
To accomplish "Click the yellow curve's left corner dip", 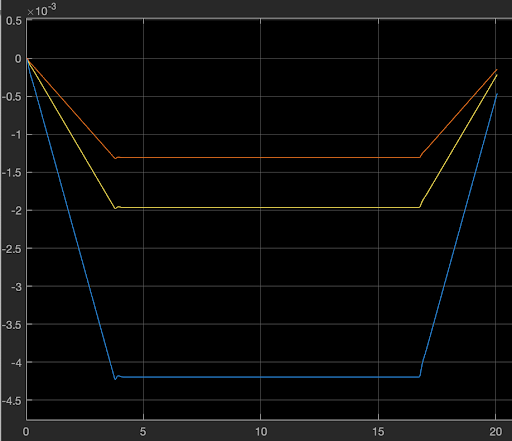I will pyautogui.click(x=115, y=208).
